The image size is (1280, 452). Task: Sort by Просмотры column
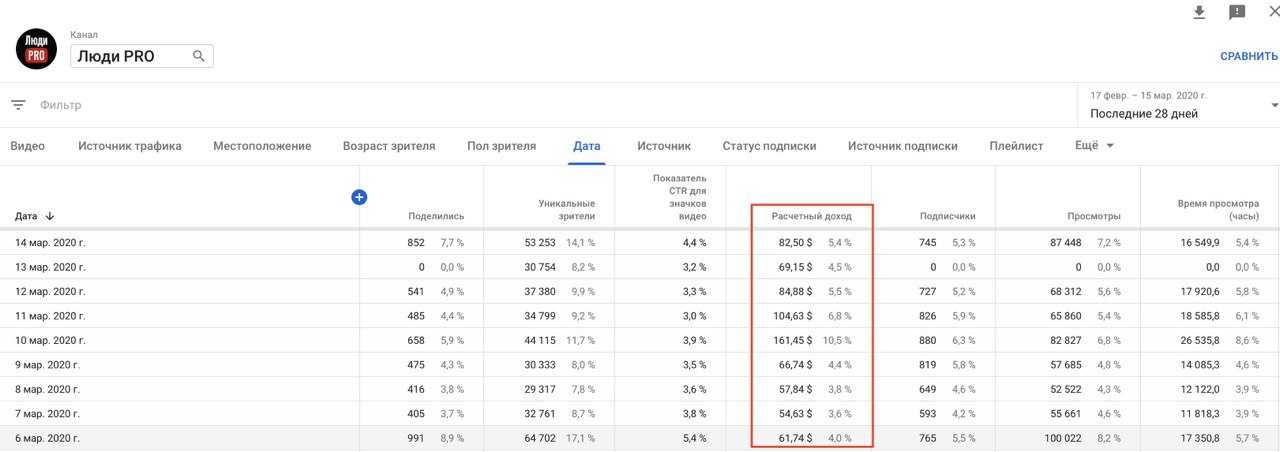click(1092, 216)
